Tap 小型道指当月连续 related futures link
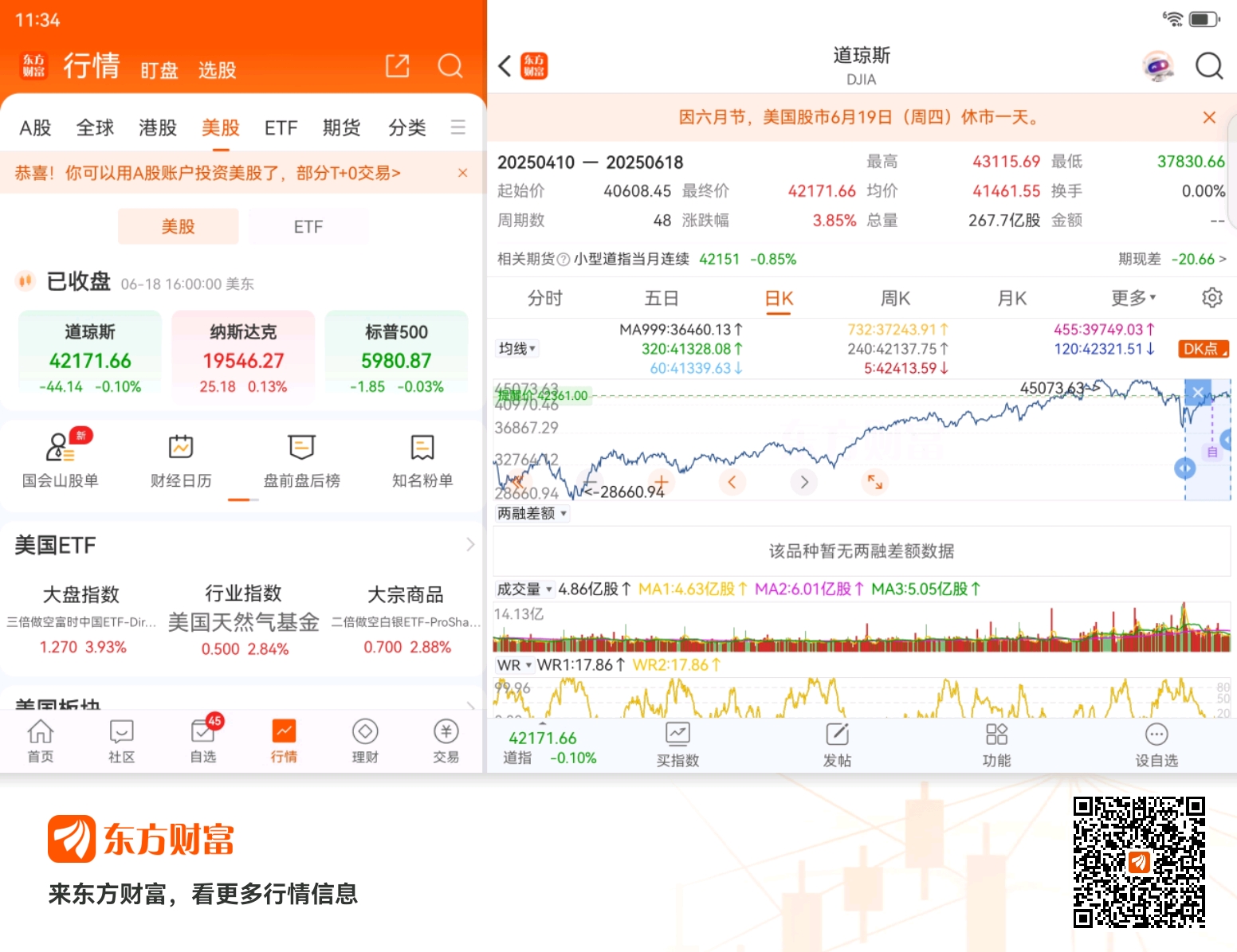 tap(631, 259)
